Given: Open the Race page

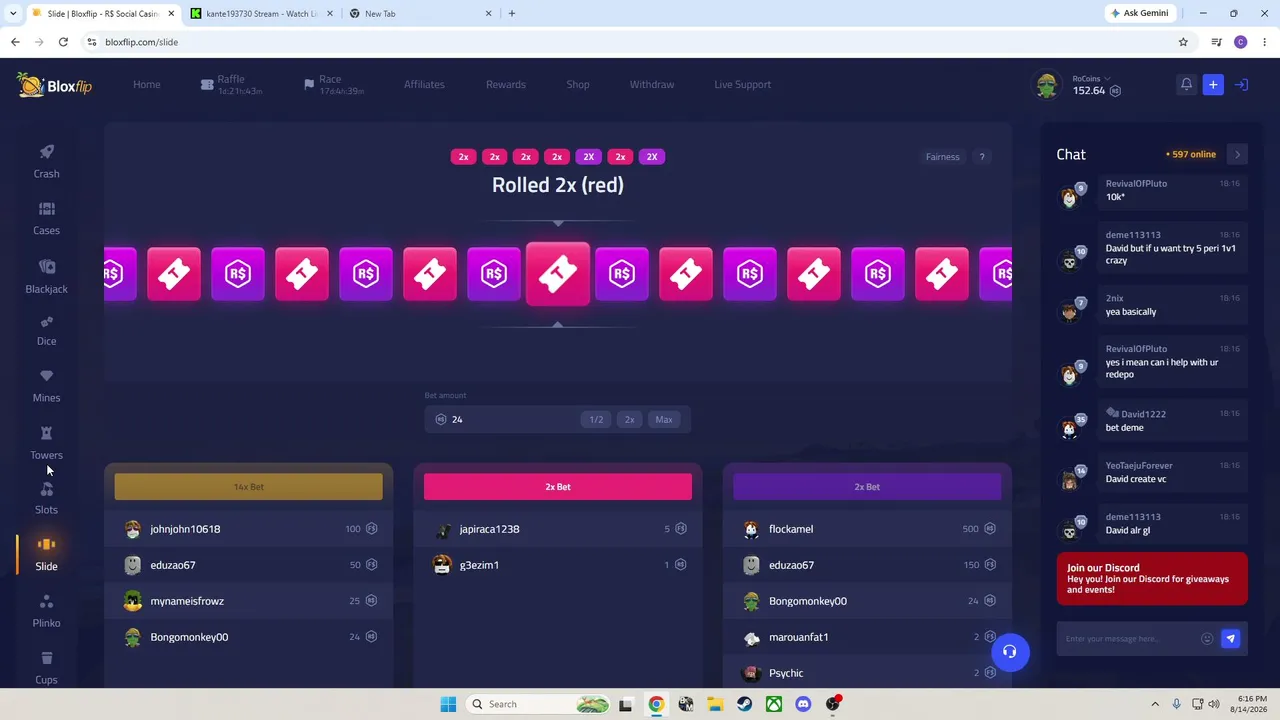Looking at the screenshot, I should click(x=334, y=85).
